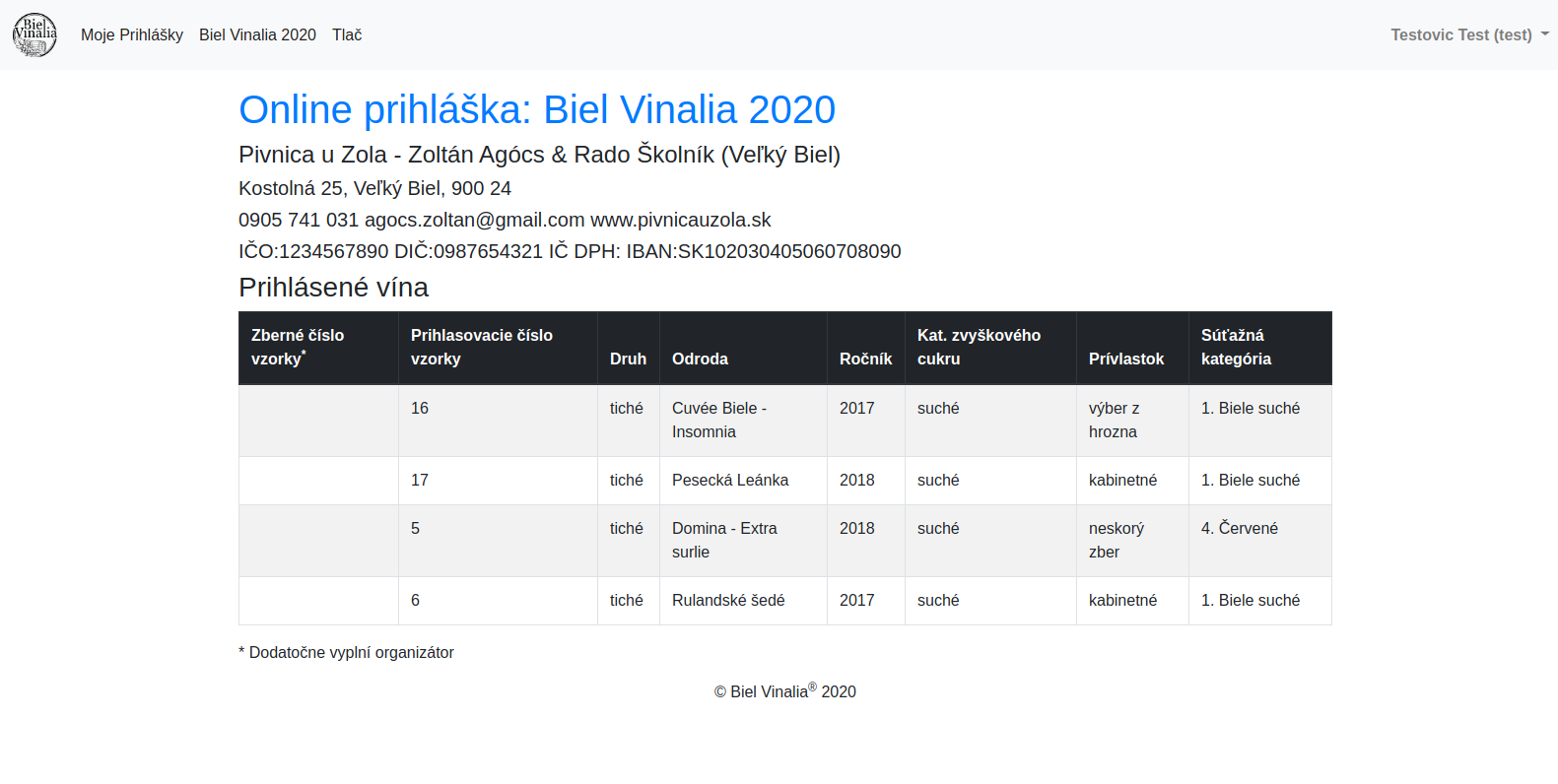The height and width of the screenshot is (784, 1558).
Task: Click the Tlač print link
Action: [x=347, y=34]
